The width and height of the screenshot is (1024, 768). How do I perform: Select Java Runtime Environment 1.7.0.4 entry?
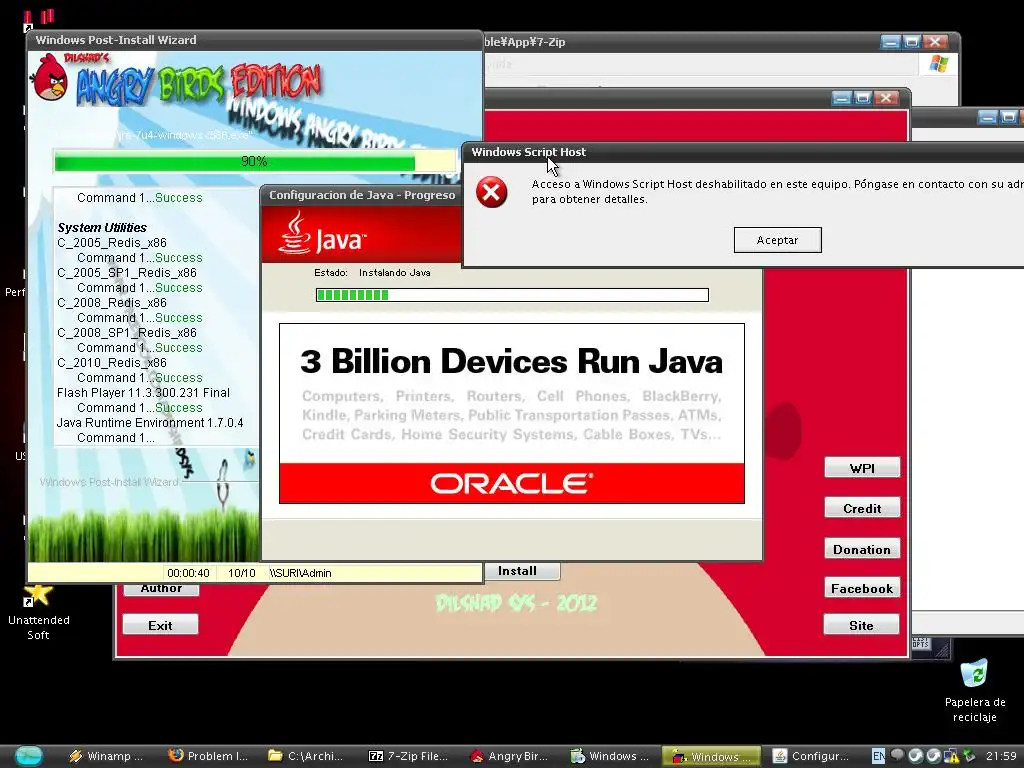(x=150, y=423)
